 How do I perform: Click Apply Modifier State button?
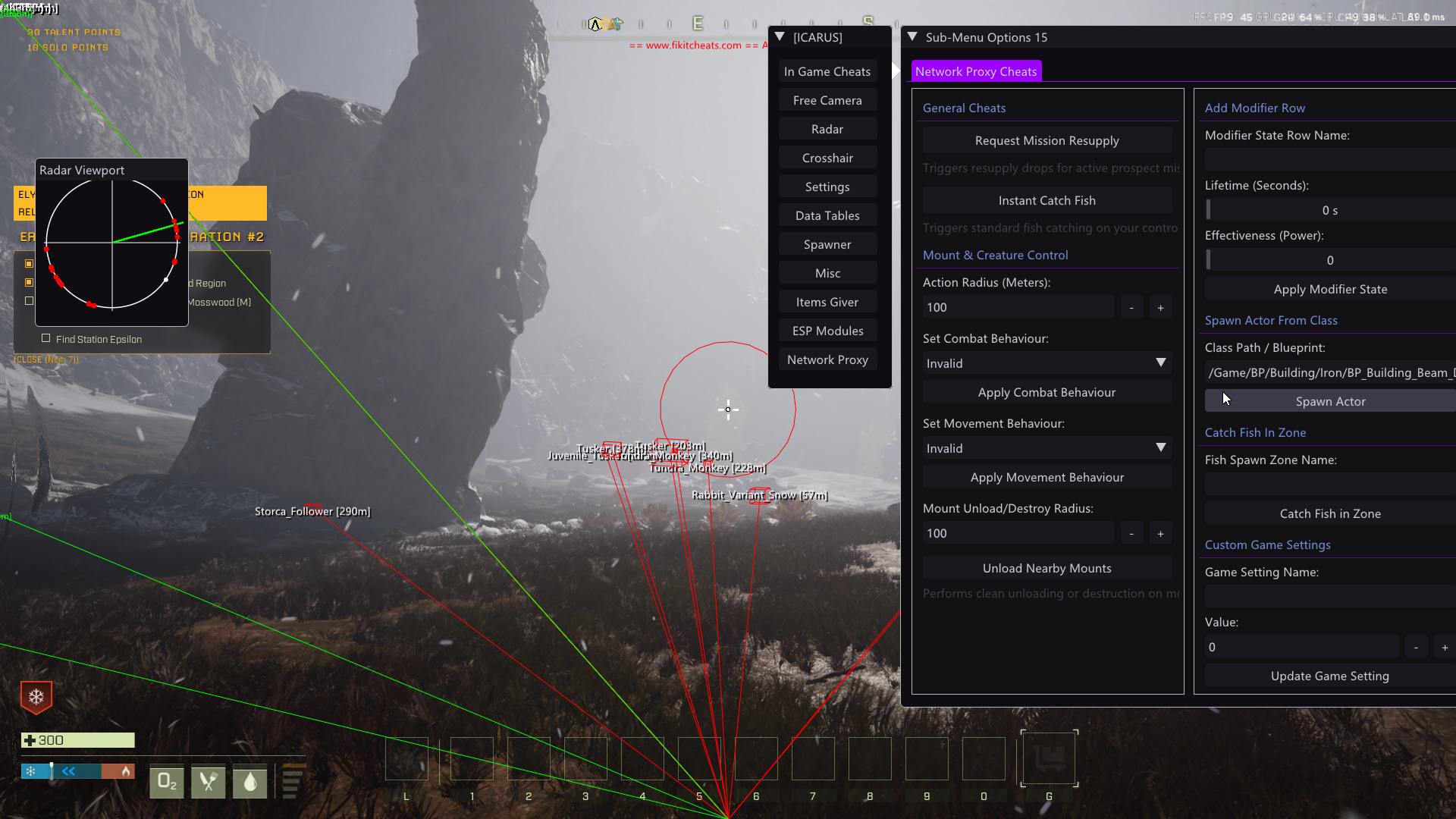point(1330,289)
